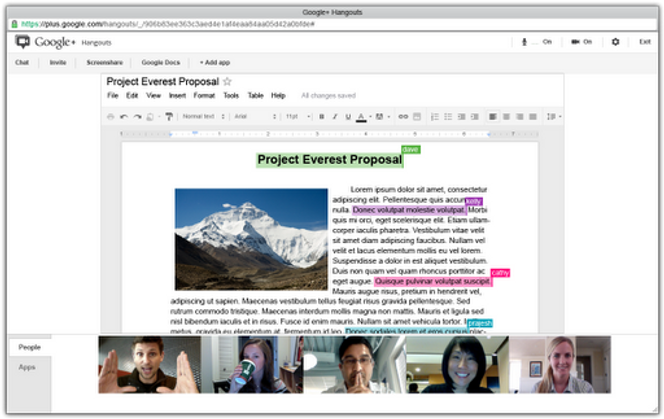The width and height of the screenshot is (664, 419).
Task: Align text to the right
Action: (520, 117)
